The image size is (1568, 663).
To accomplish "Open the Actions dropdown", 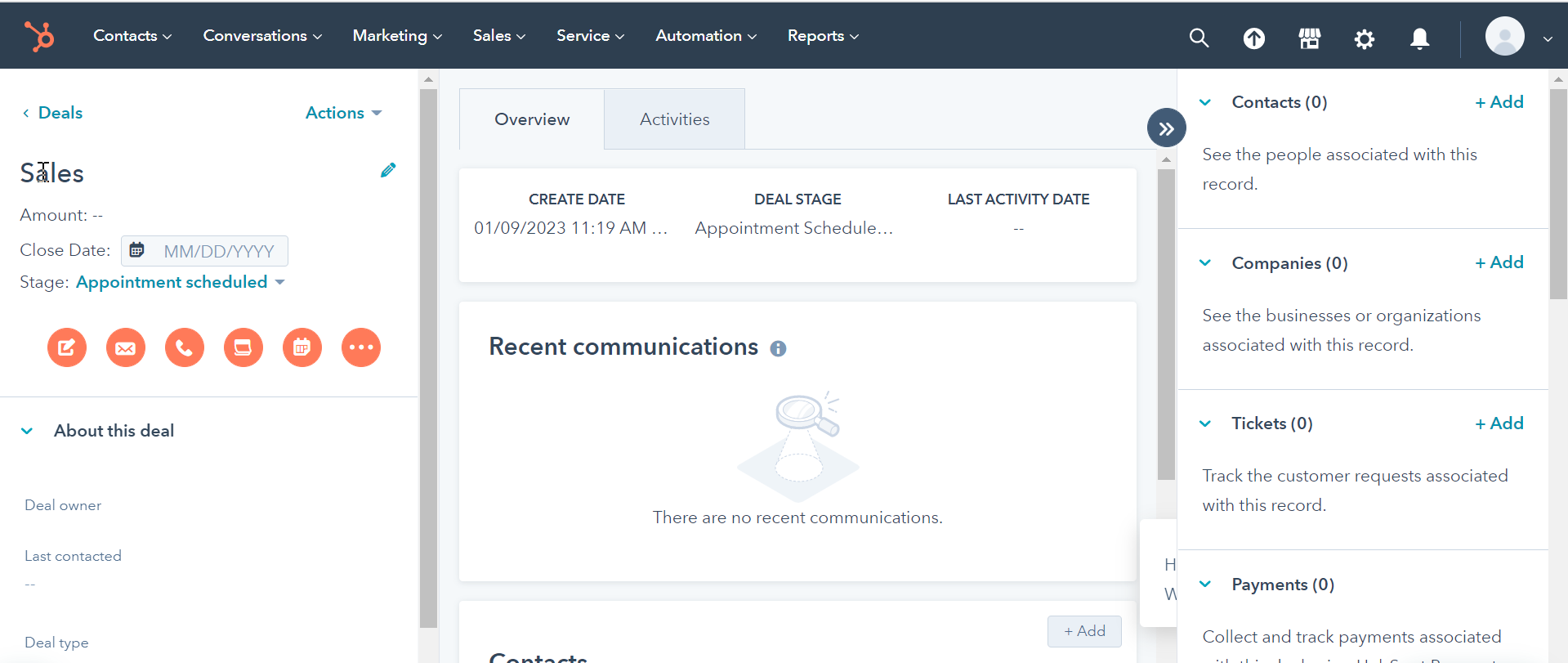I will point(343,113).
